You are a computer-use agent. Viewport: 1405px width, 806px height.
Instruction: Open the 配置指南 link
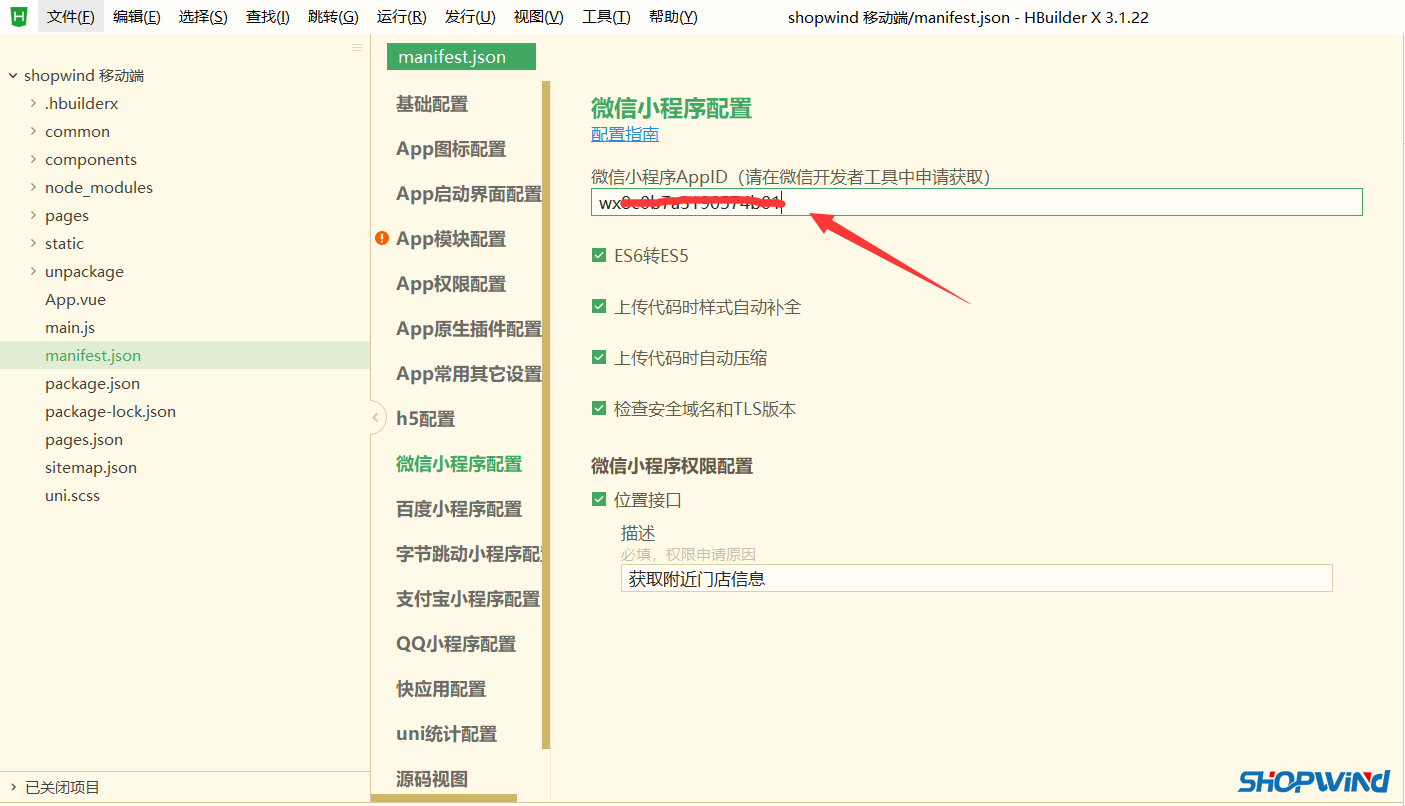pos(625,134)
